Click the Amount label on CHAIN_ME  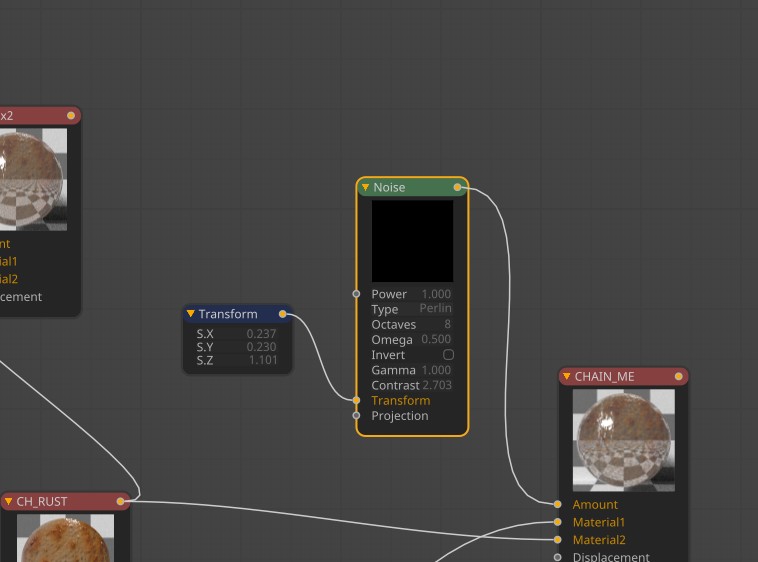coord(595,504)
